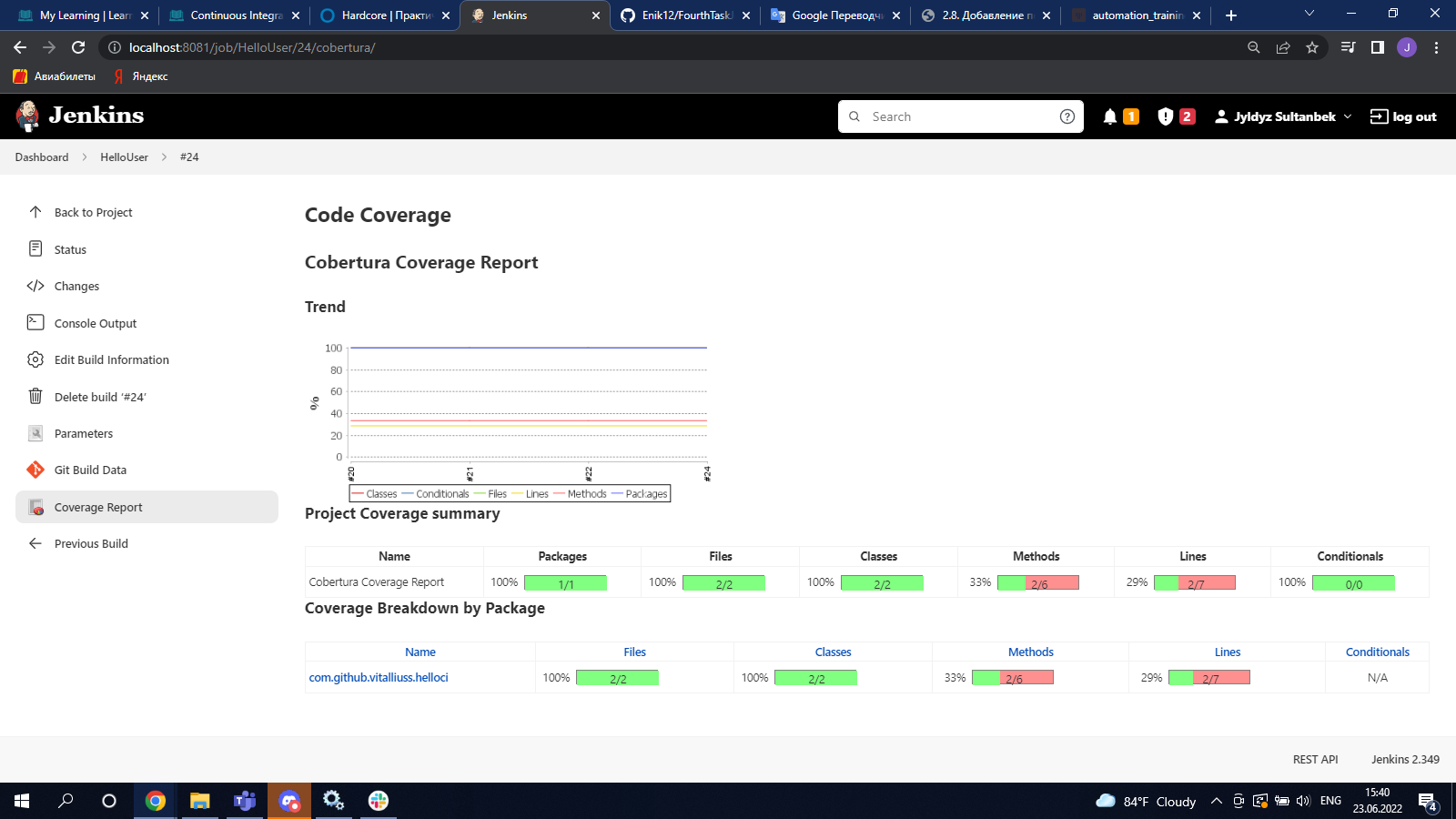Open com.github.vitalliuss.helloci package link
Screen dimensions: 1456x819
[379, 678]
